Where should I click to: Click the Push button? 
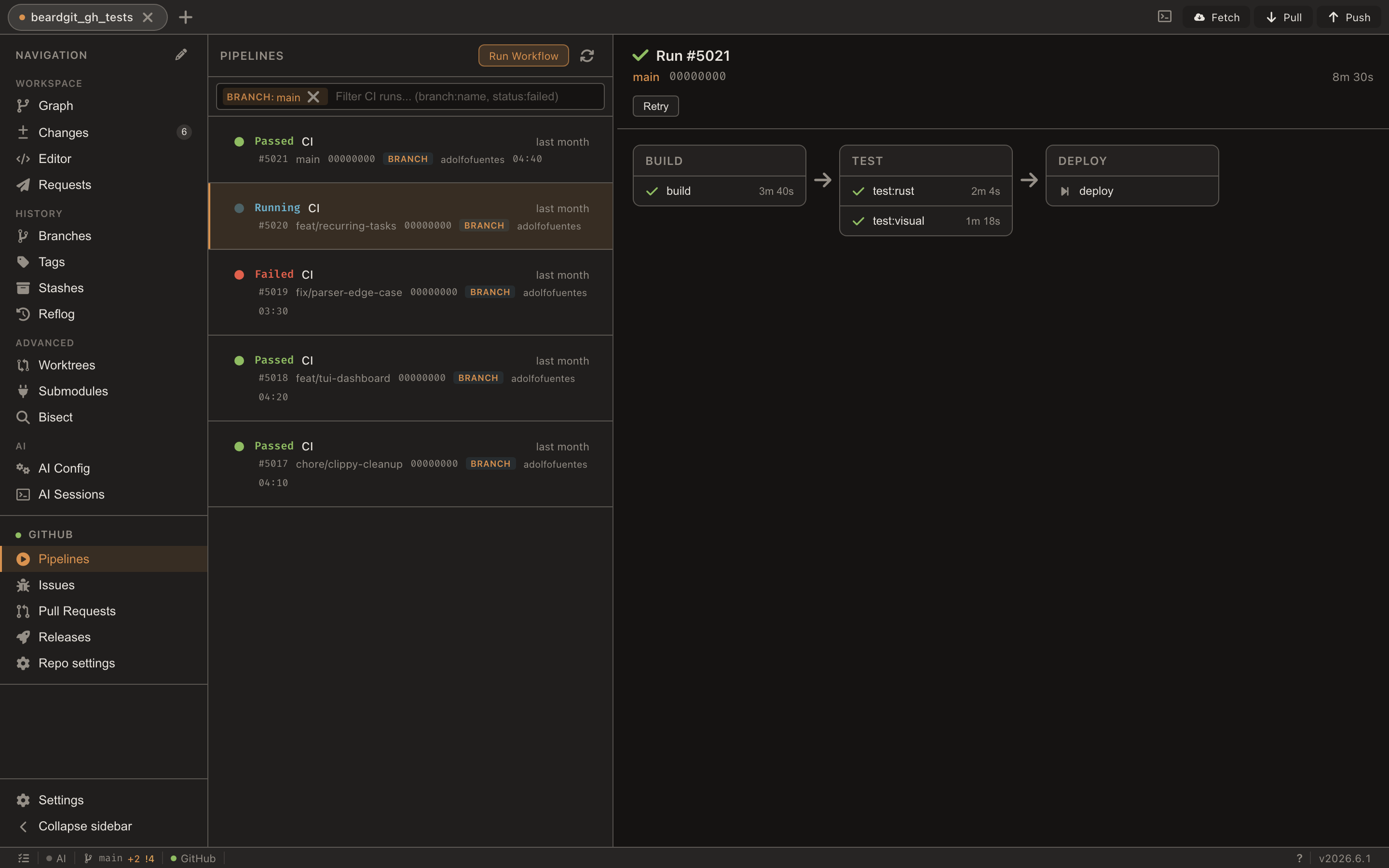(x=1349, y=17)
